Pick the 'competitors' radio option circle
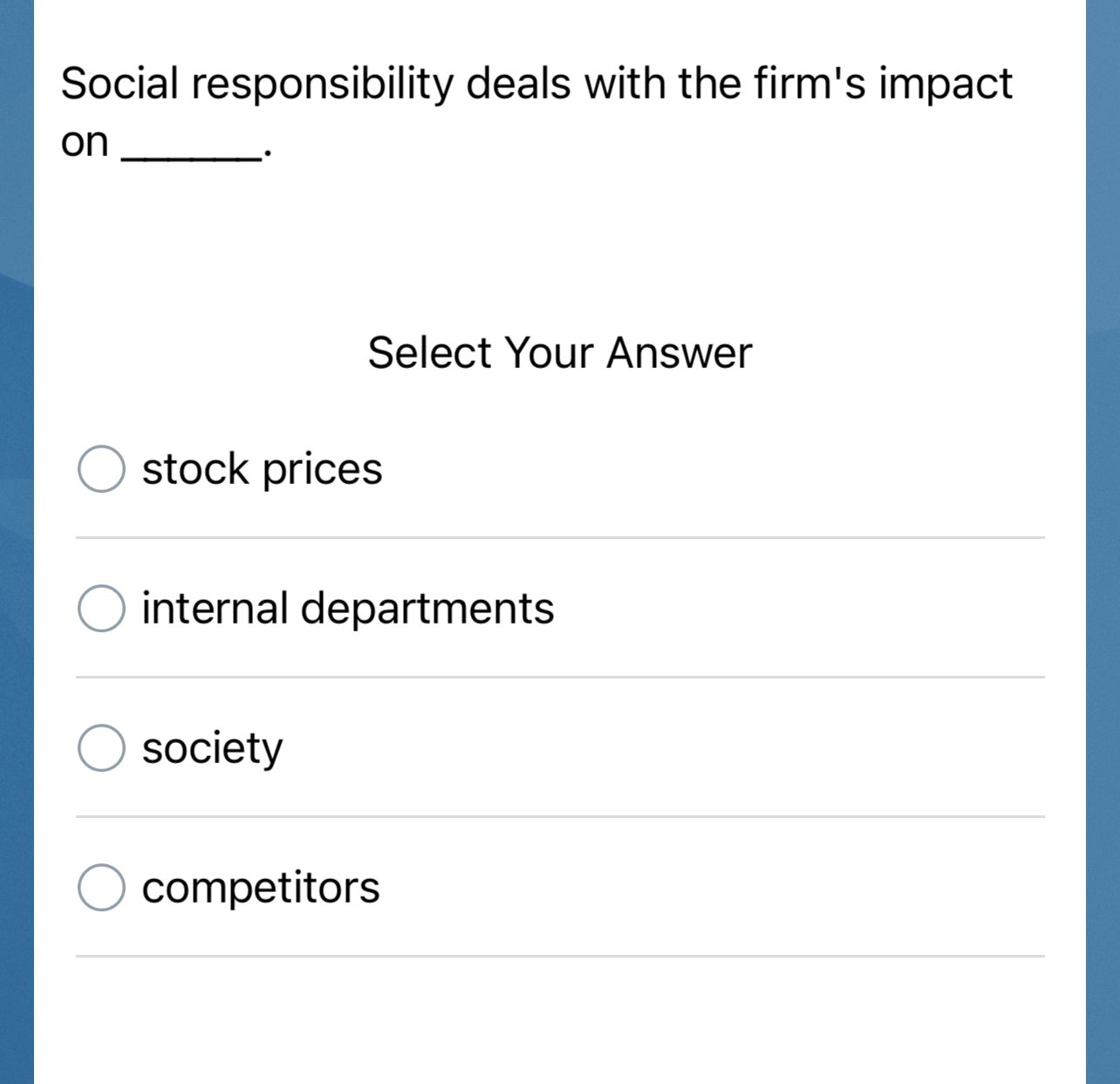 tap(101, 887)
